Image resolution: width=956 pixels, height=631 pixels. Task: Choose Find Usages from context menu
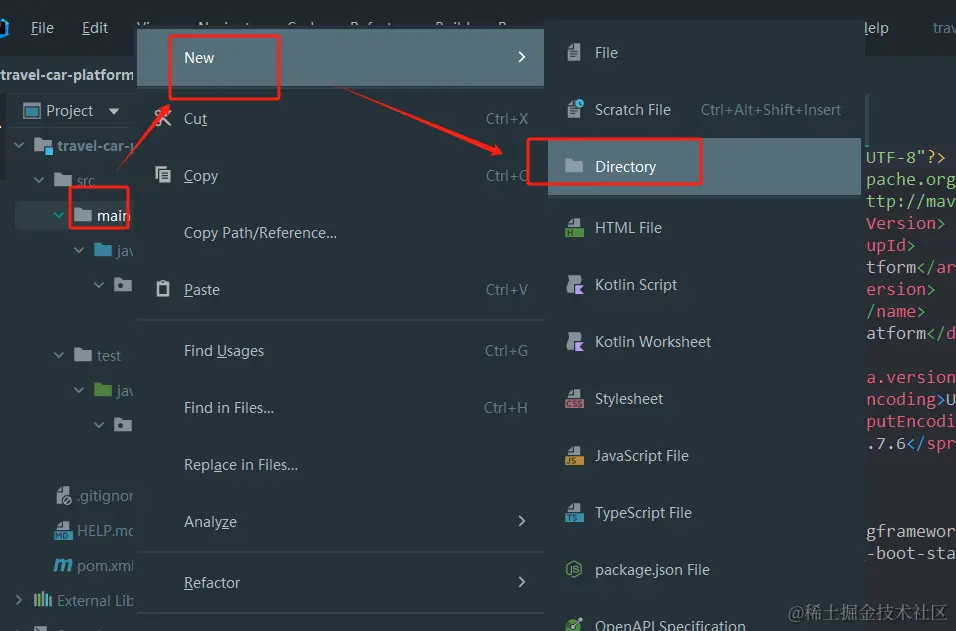[340, 351]
